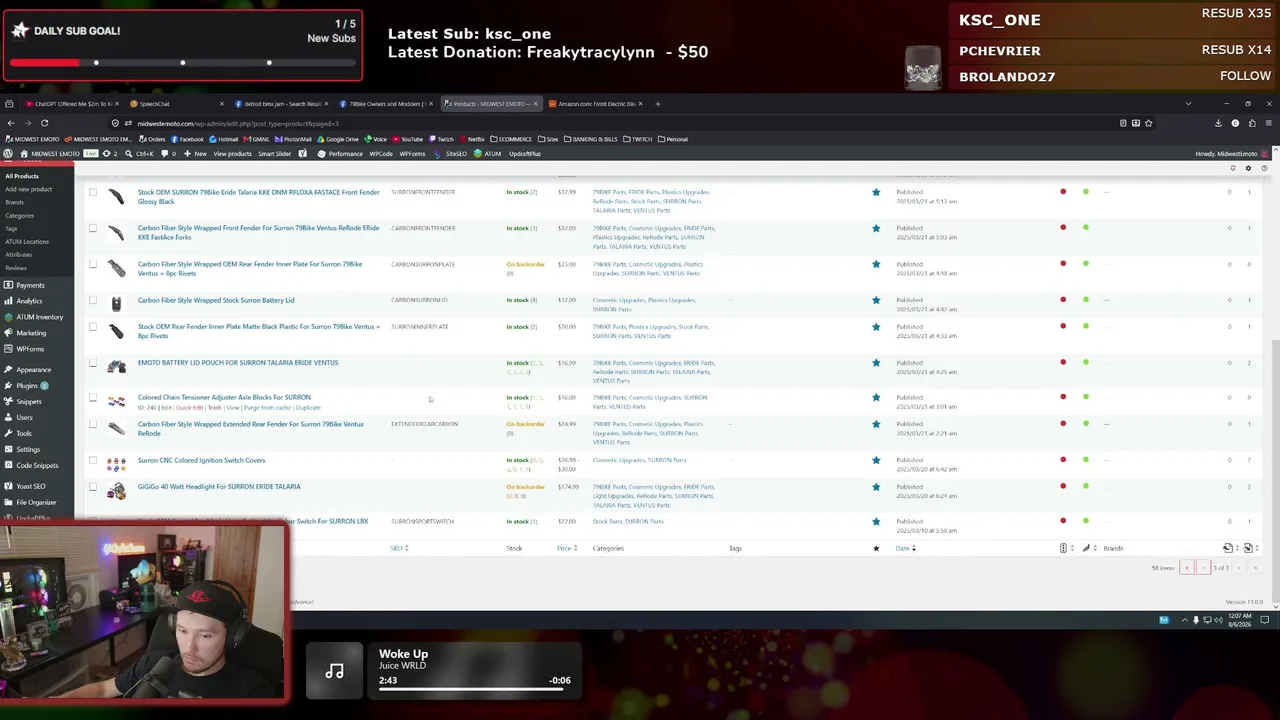Click View products in the admin bar
This screenshot has width=1280, height=720.
tap(232, 154)
